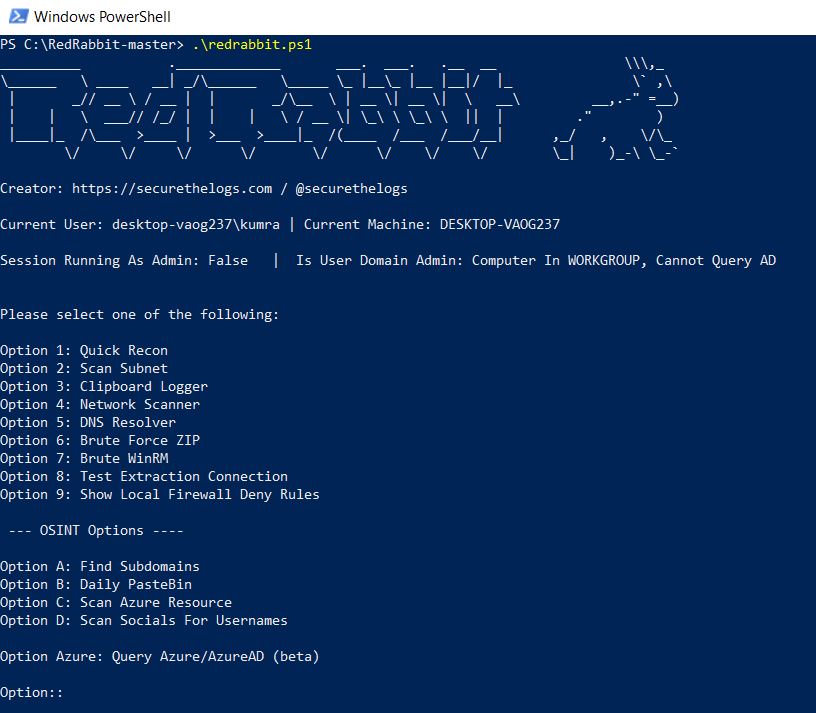Click the --- OSINT Options ---- heading
The image size is (816, 713).
(x=96, y=530)
